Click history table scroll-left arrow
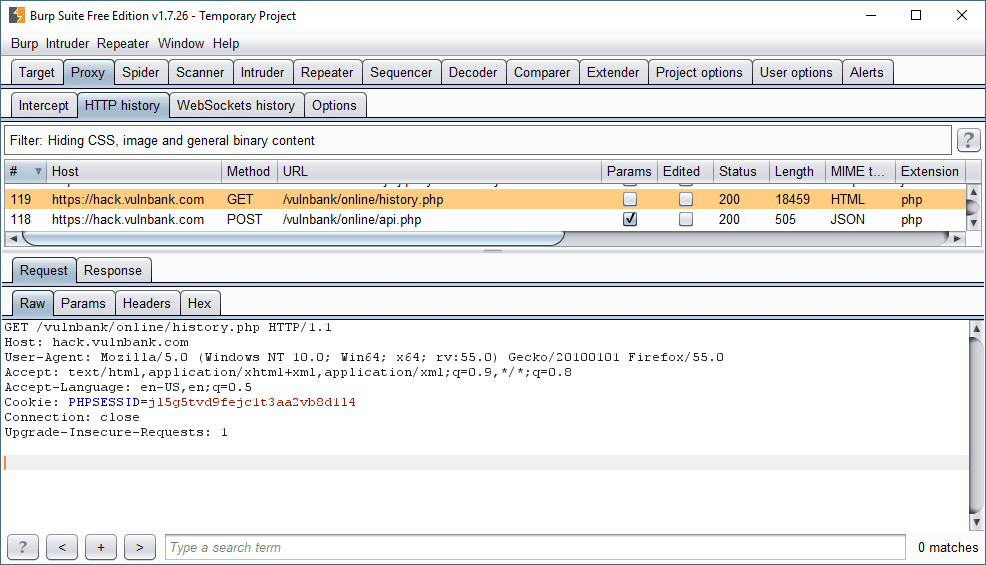The height and width of the screenshot is (565, 986). pos(13,238)
